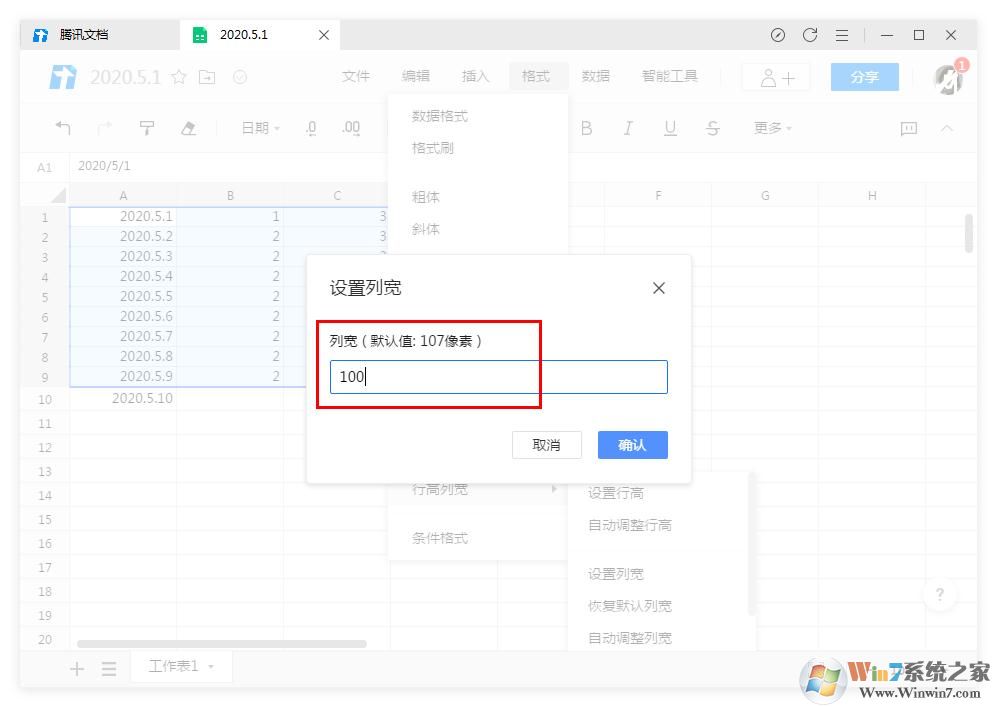Click the Undo icon

point(63,128)
